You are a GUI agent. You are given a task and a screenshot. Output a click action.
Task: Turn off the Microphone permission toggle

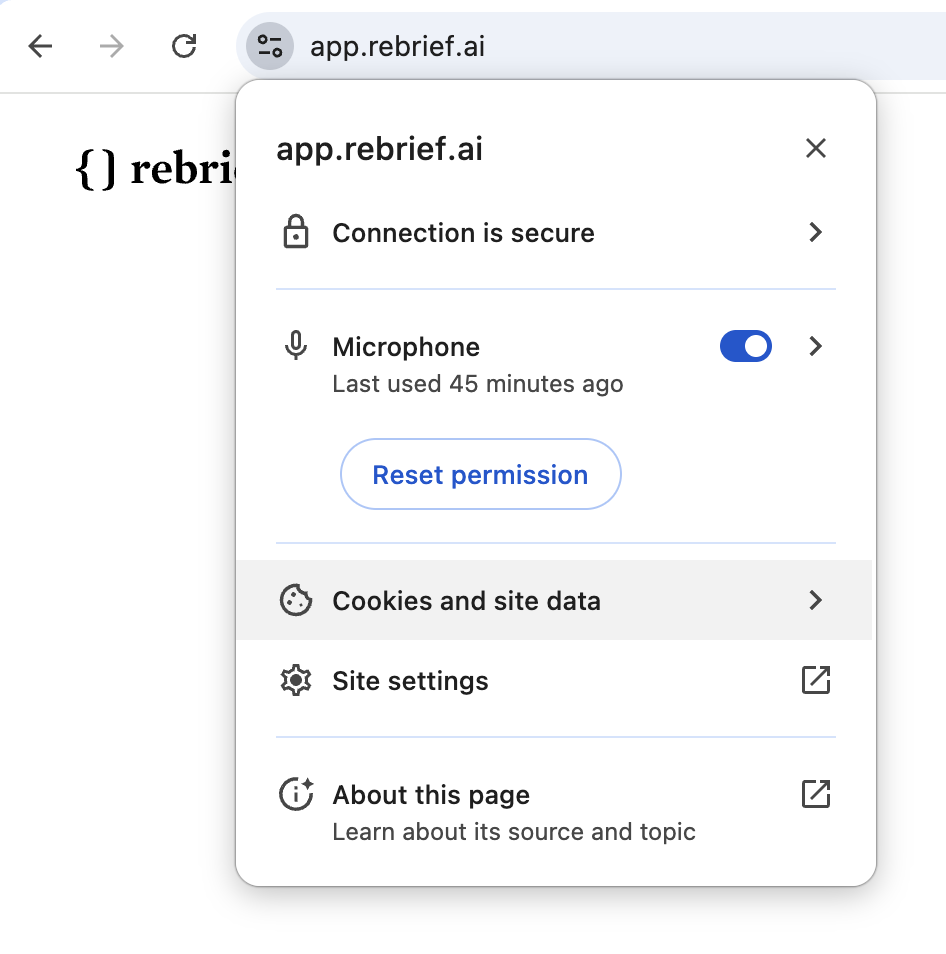[746, 347]
